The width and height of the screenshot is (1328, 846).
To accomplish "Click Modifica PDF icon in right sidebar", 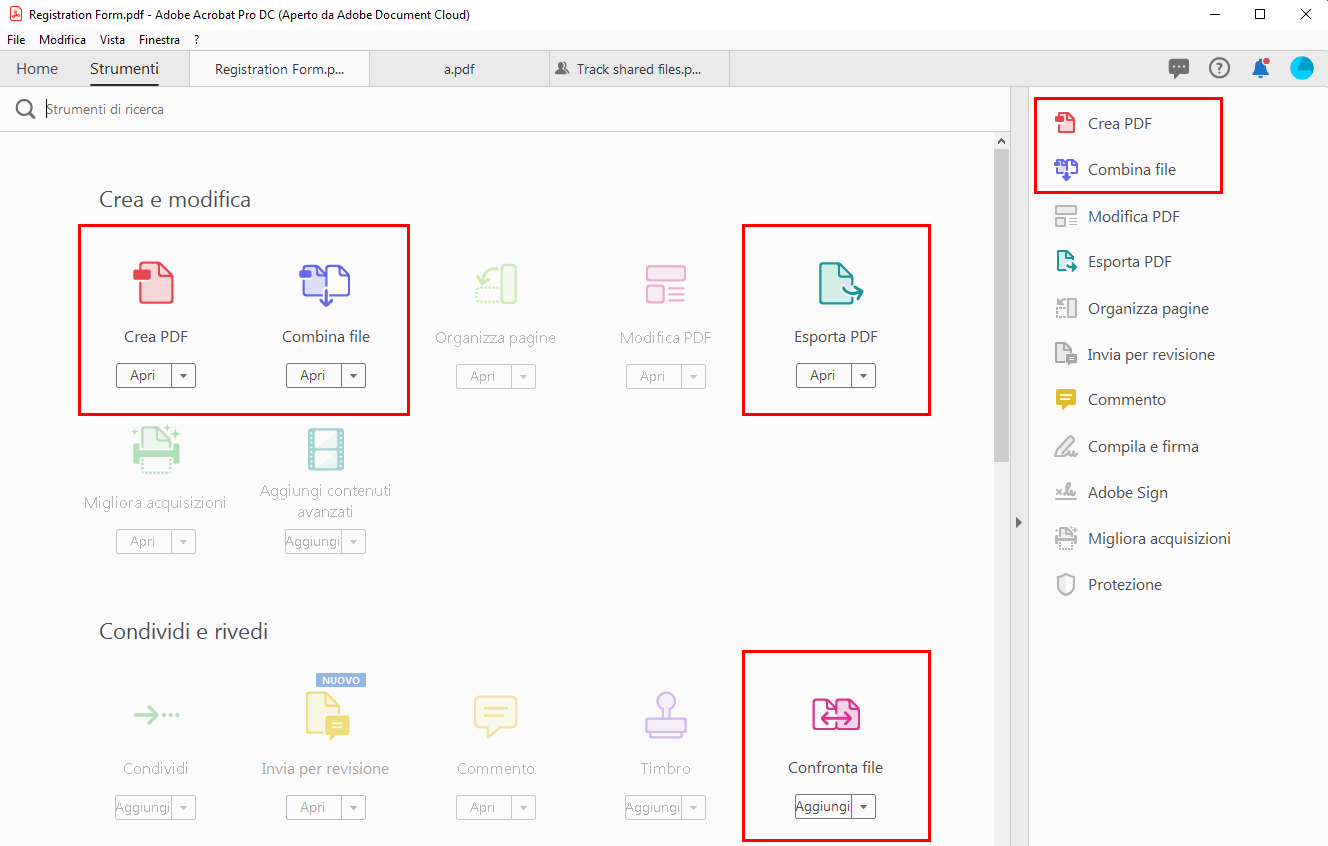I will tap(1066, 216).
